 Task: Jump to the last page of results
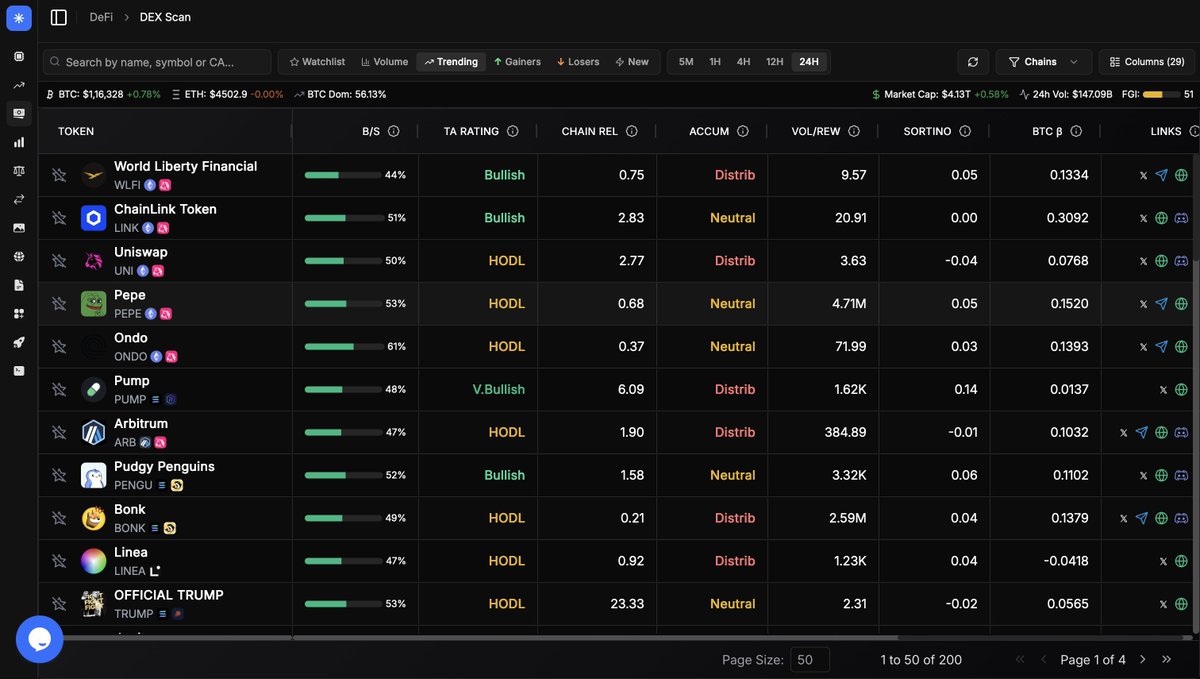pos(1165,660)
